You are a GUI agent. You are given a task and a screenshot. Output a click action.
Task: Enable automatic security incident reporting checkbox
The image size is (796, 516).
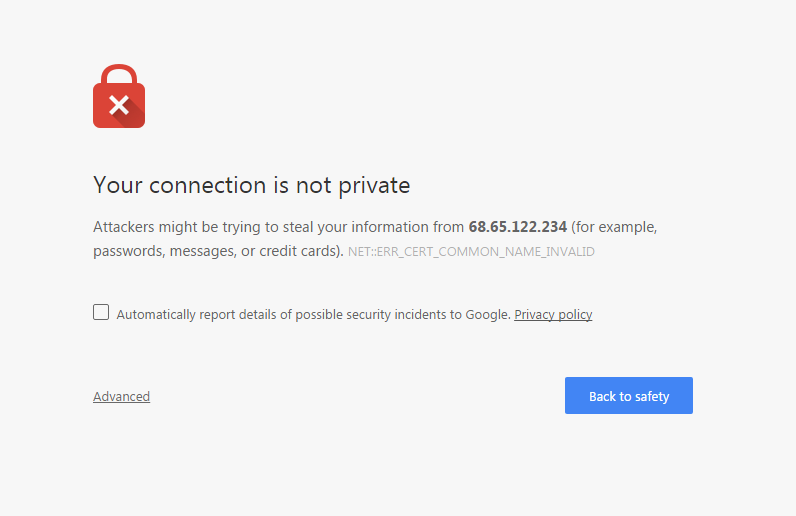click(x=101, y=312)
